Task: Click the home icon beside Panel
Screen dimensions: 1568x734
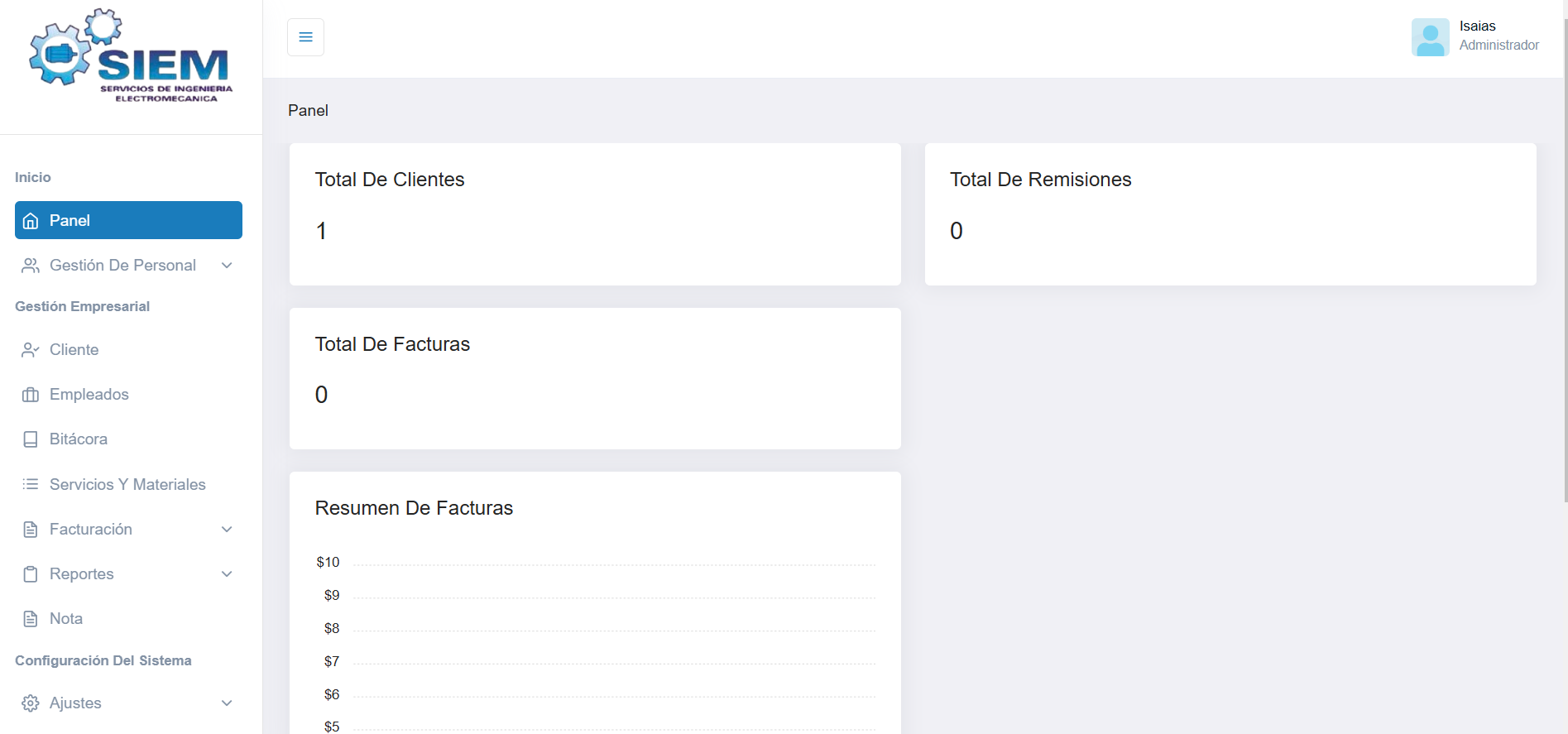Action: (x=31, y=221)
